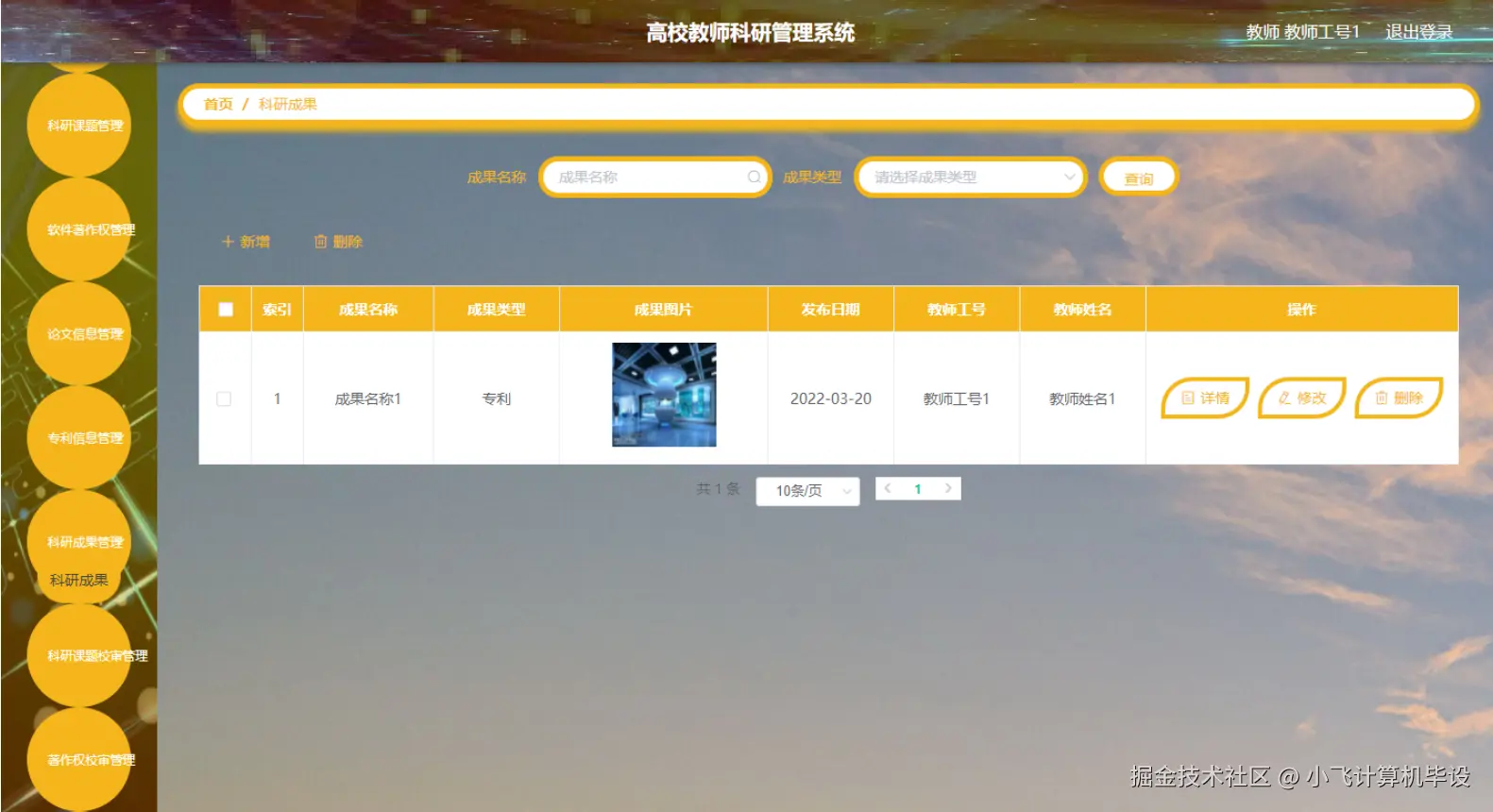Open 软件著作权管理 sidebar menu
This screenshot has height=812, width=1493.
[80, 229]
